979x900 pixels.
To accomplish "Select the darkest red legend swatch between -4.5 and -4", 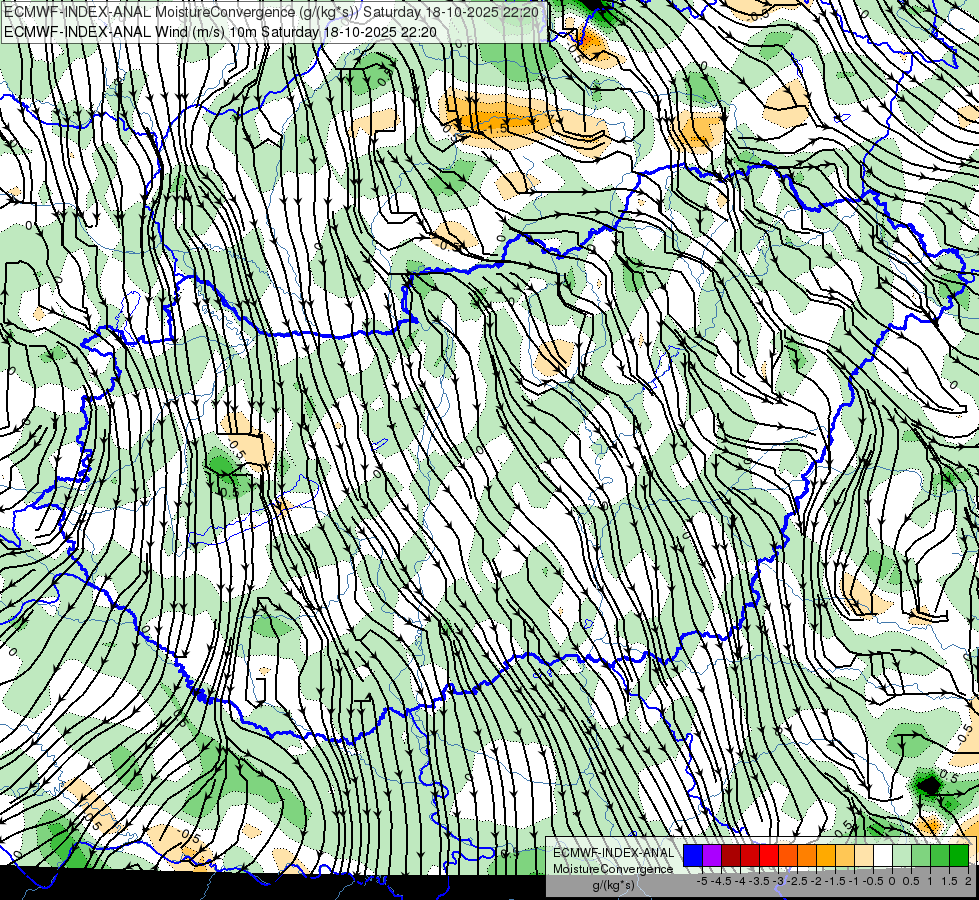I will 731,856.
